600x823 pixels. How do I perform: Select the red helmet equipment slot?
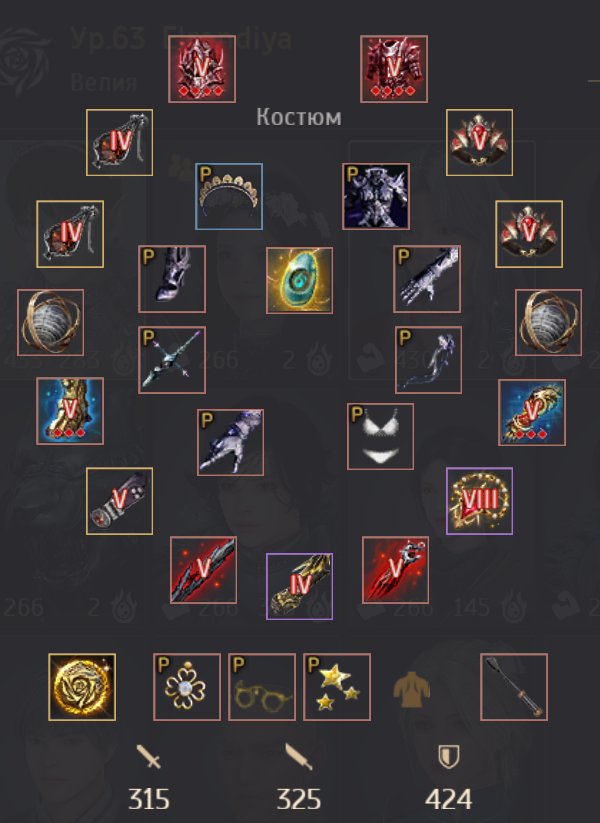202,69
